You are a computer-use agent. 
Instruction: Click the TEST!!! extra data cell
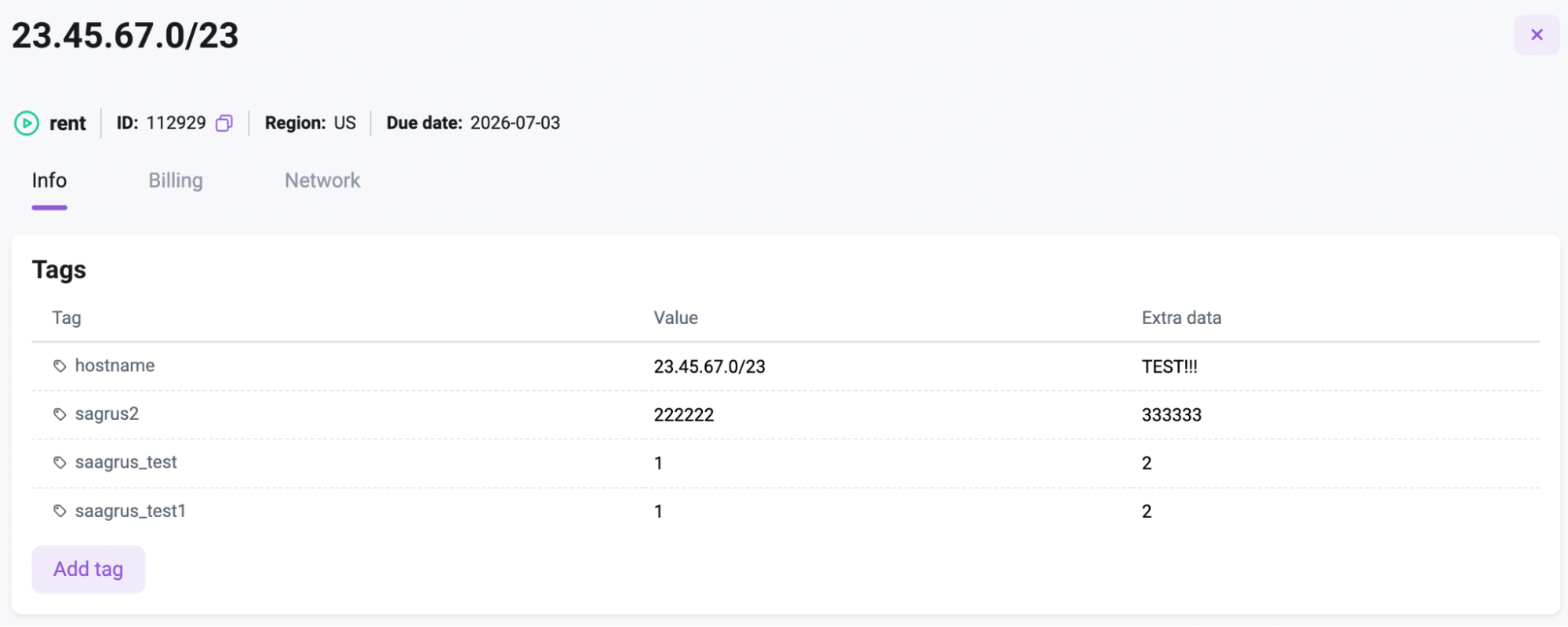click(x=1169, y=366)
